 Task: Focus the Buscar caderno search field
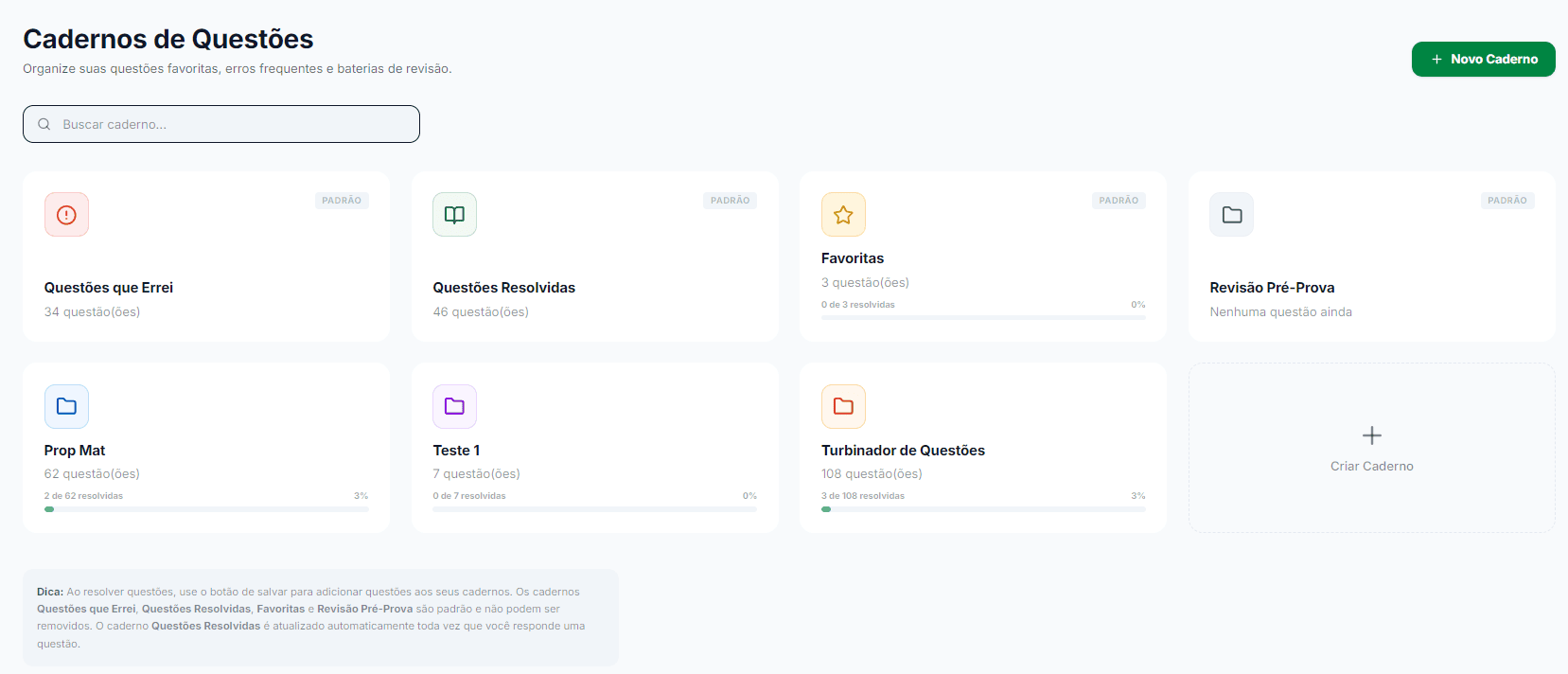coord(221,124)
